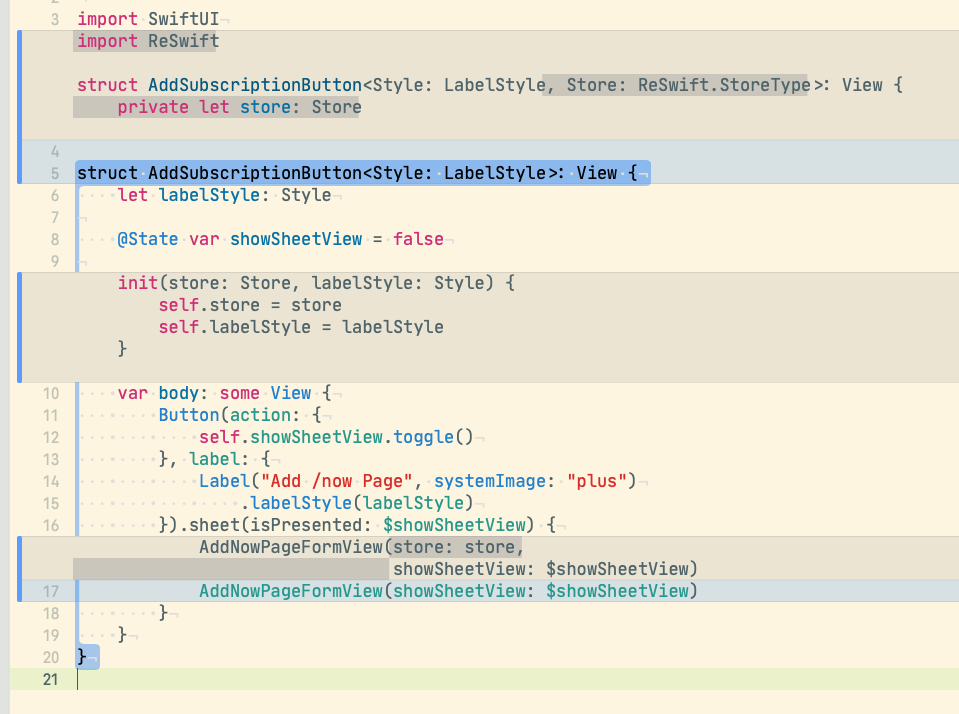Click 'Button(action: {' on line 11
Viewport: 959px width, 714px height.
(240, 415)
